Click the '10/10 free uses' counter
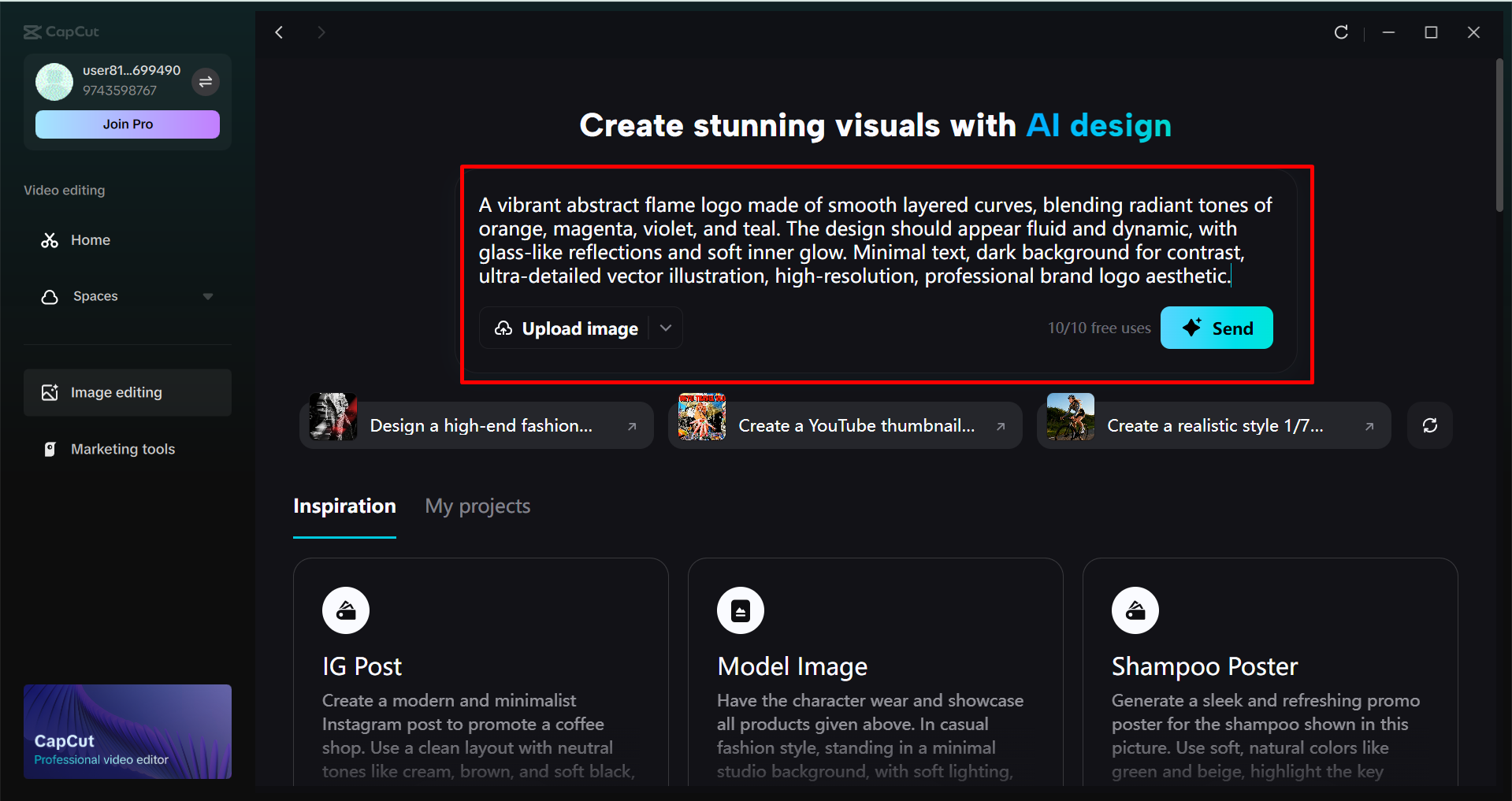The height and width of the screenshot is (801, 1512). tap(1099, 328)
